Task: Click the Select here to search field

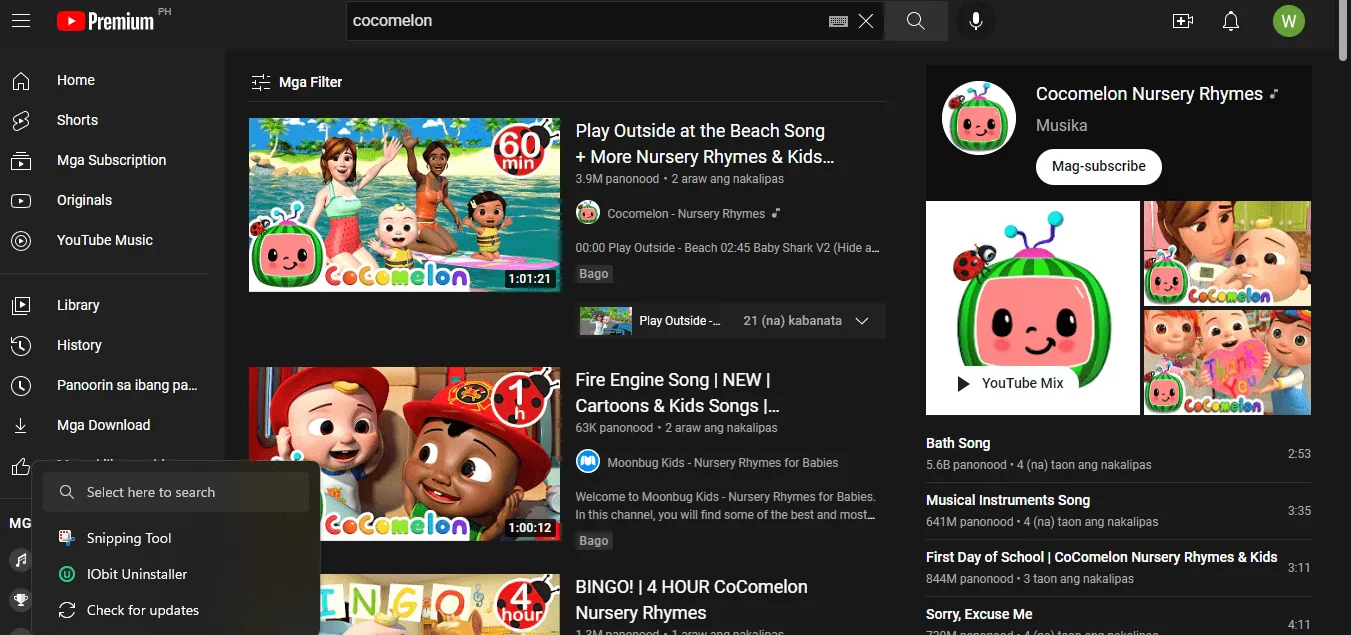Action: [176, 492]
